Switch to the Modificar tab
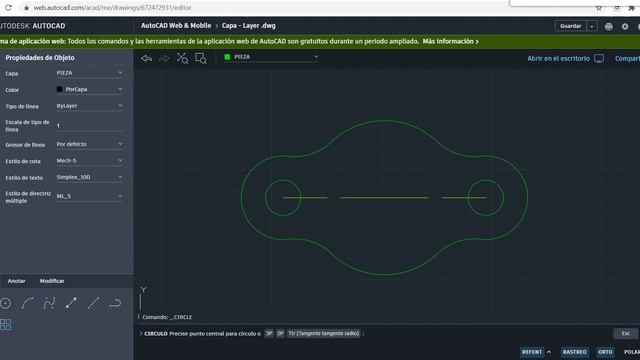640x360 pixels. [x=52, y=281]
